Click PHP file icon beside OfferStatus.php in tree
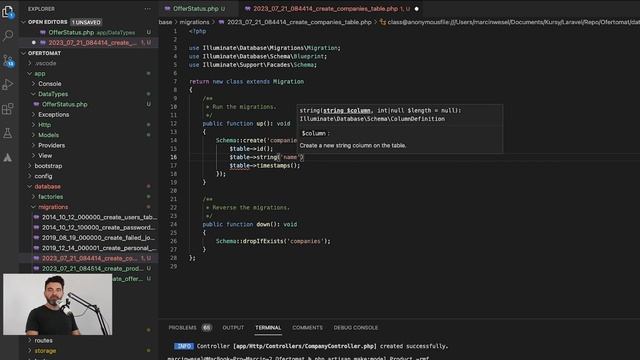 36,104
